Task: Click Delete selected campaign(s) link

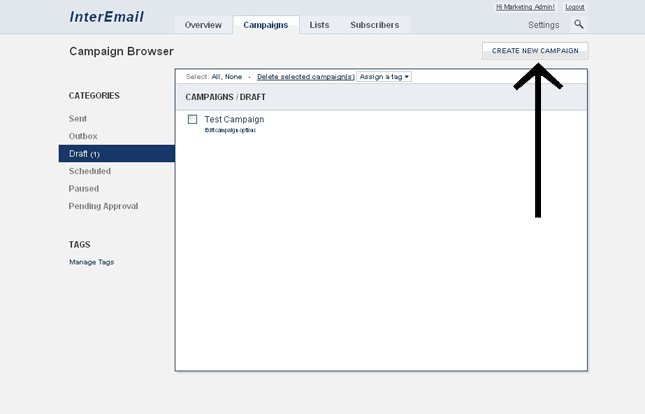Action: click(305, 76)
